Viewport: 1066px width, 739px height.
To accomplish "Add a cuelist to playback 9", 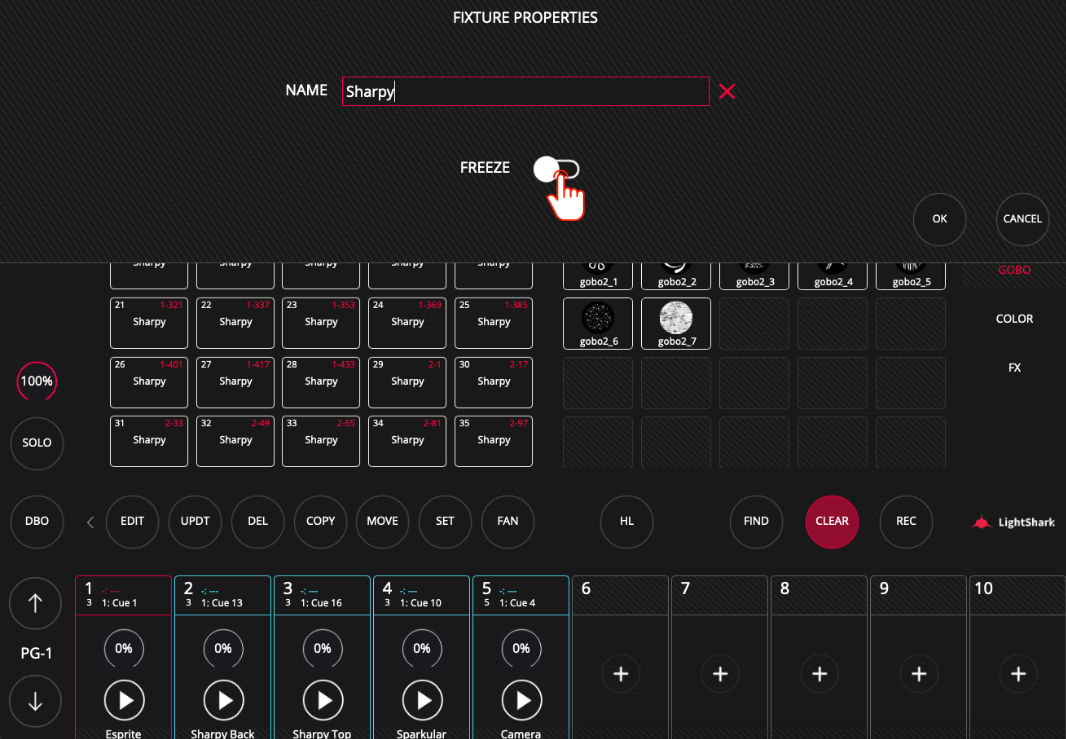I will tap(918, 674).
